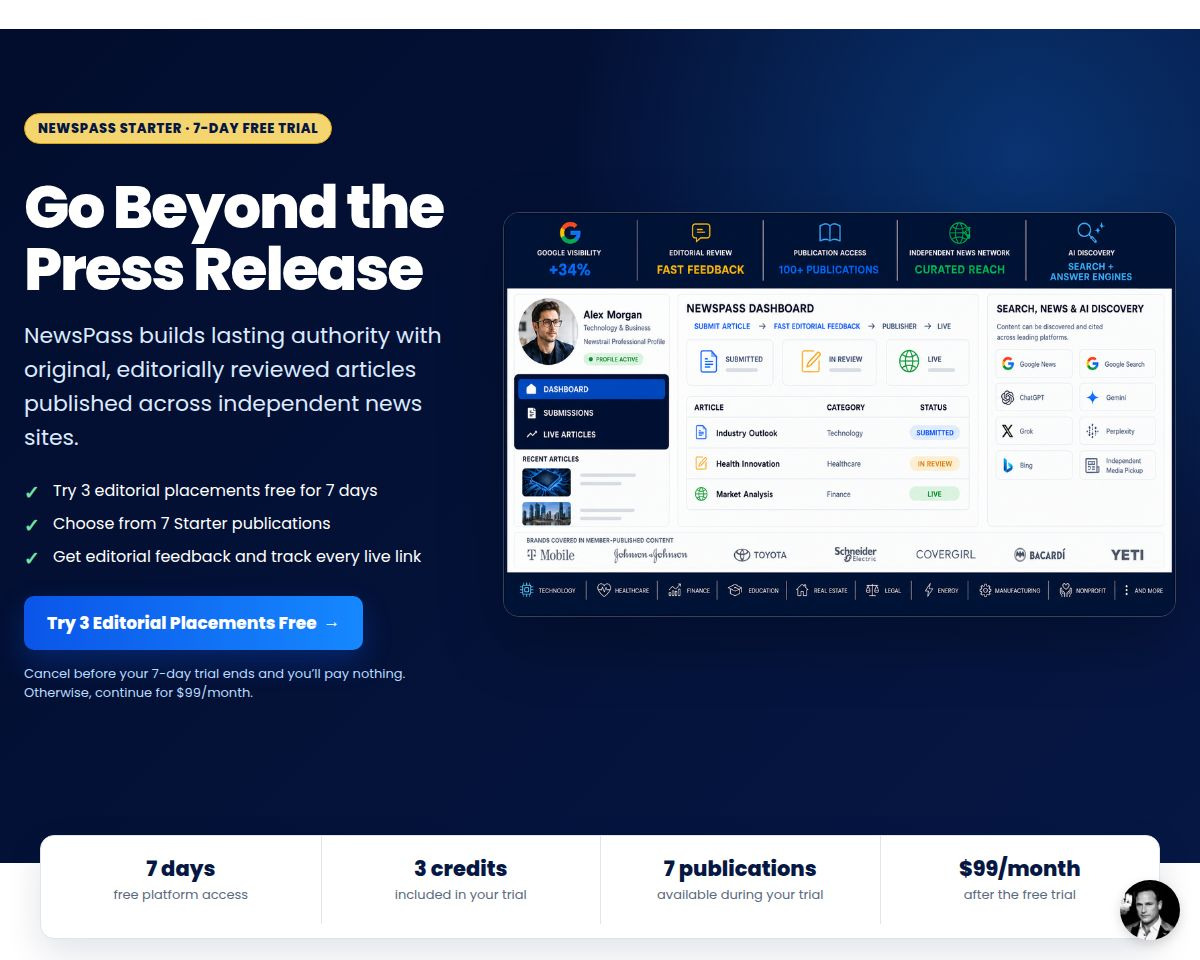Open the Health Innovation article row
Screen dimensions: 1200x960
(x=828, y=464)
